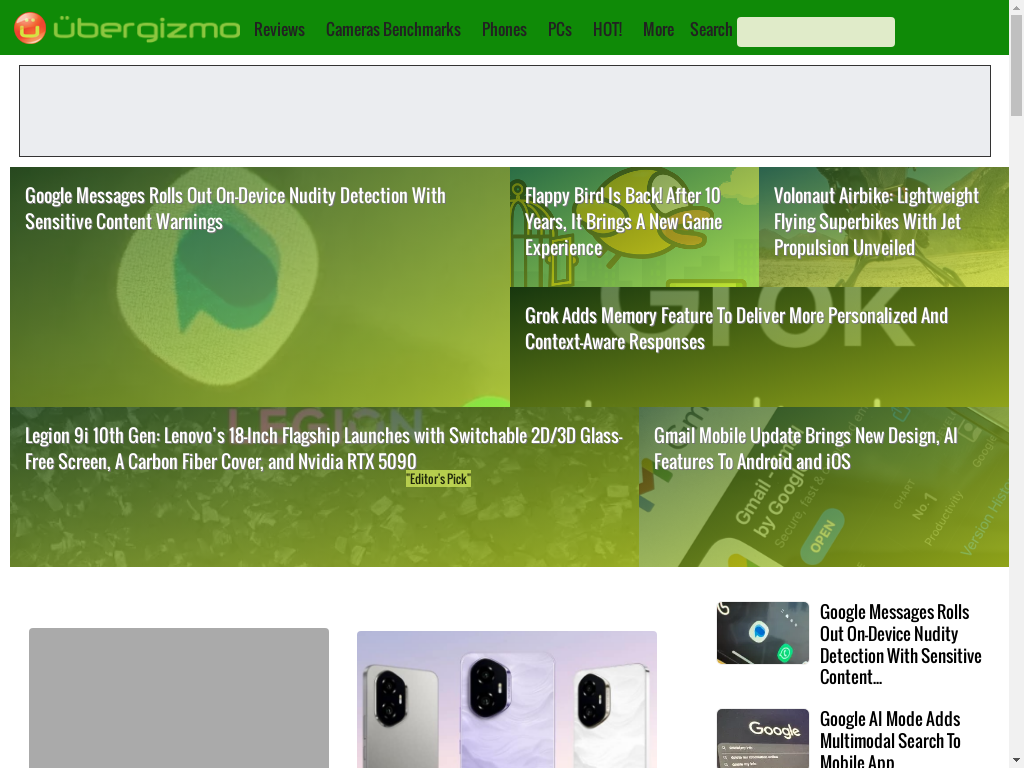Open the sidebar Google Messages Rolls Out link

[901, 644]
